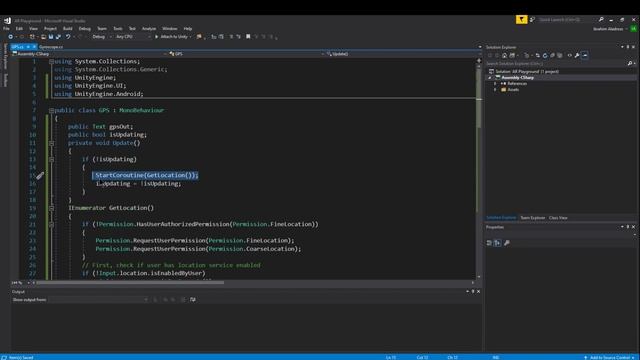Screen dimensions: 640x360
Task: Open the Any CPU platform dropdown
Action: click(133, 37)
